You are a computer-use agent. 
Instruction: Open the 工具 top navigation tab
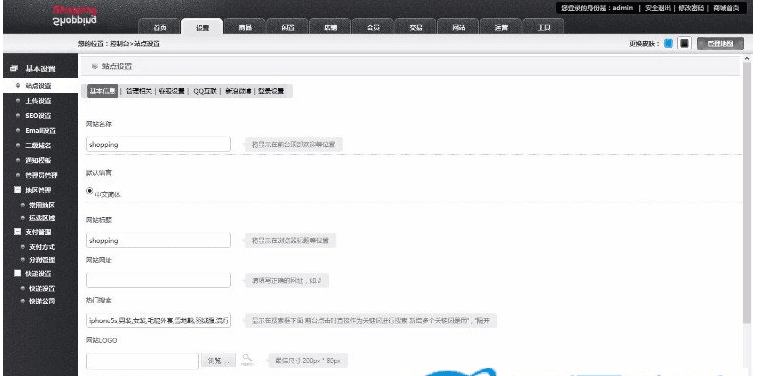[x=544, y=27]
